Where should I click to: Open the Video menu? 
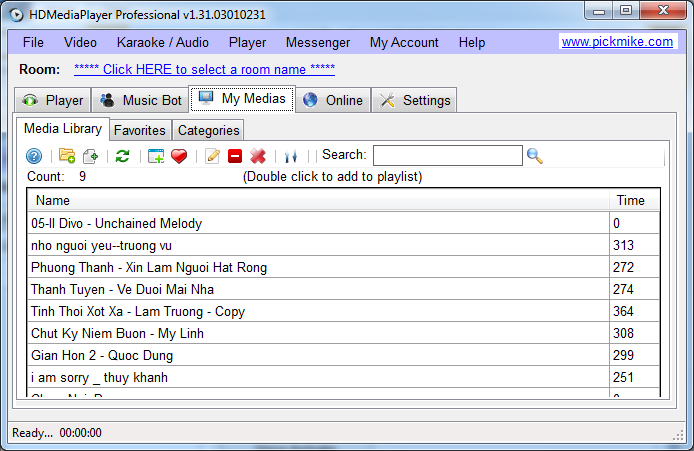(80, 42)
